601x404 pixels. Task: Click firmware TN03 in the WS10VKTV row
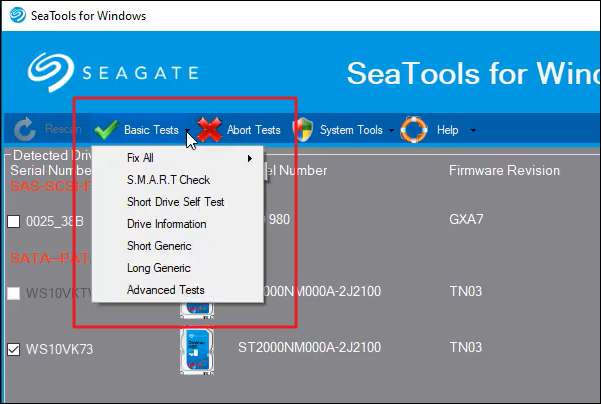coord(466,291)
